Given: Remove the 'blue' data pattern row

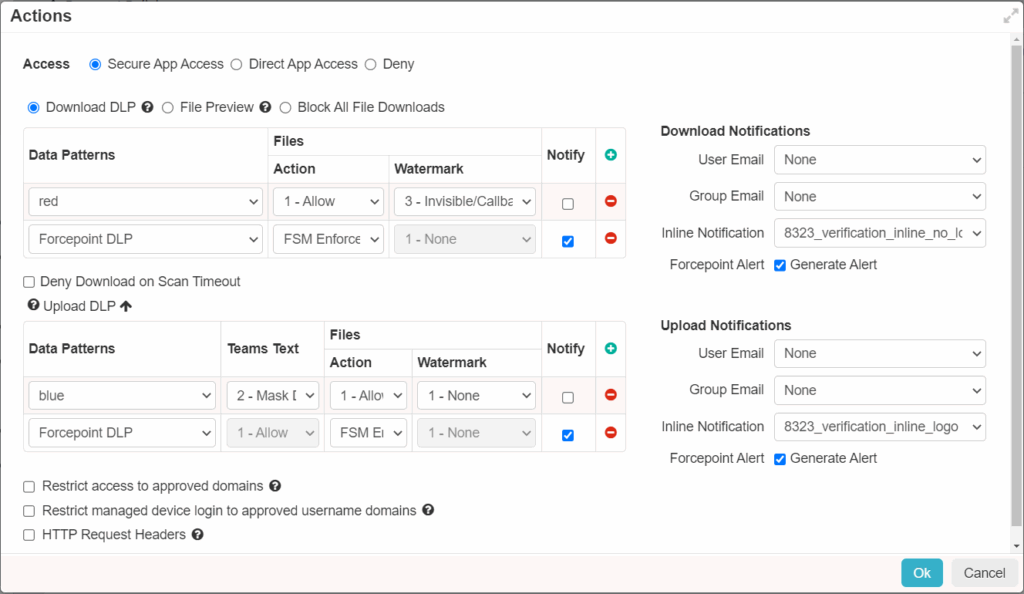Looking at the screenshot, I should point(610,396).
